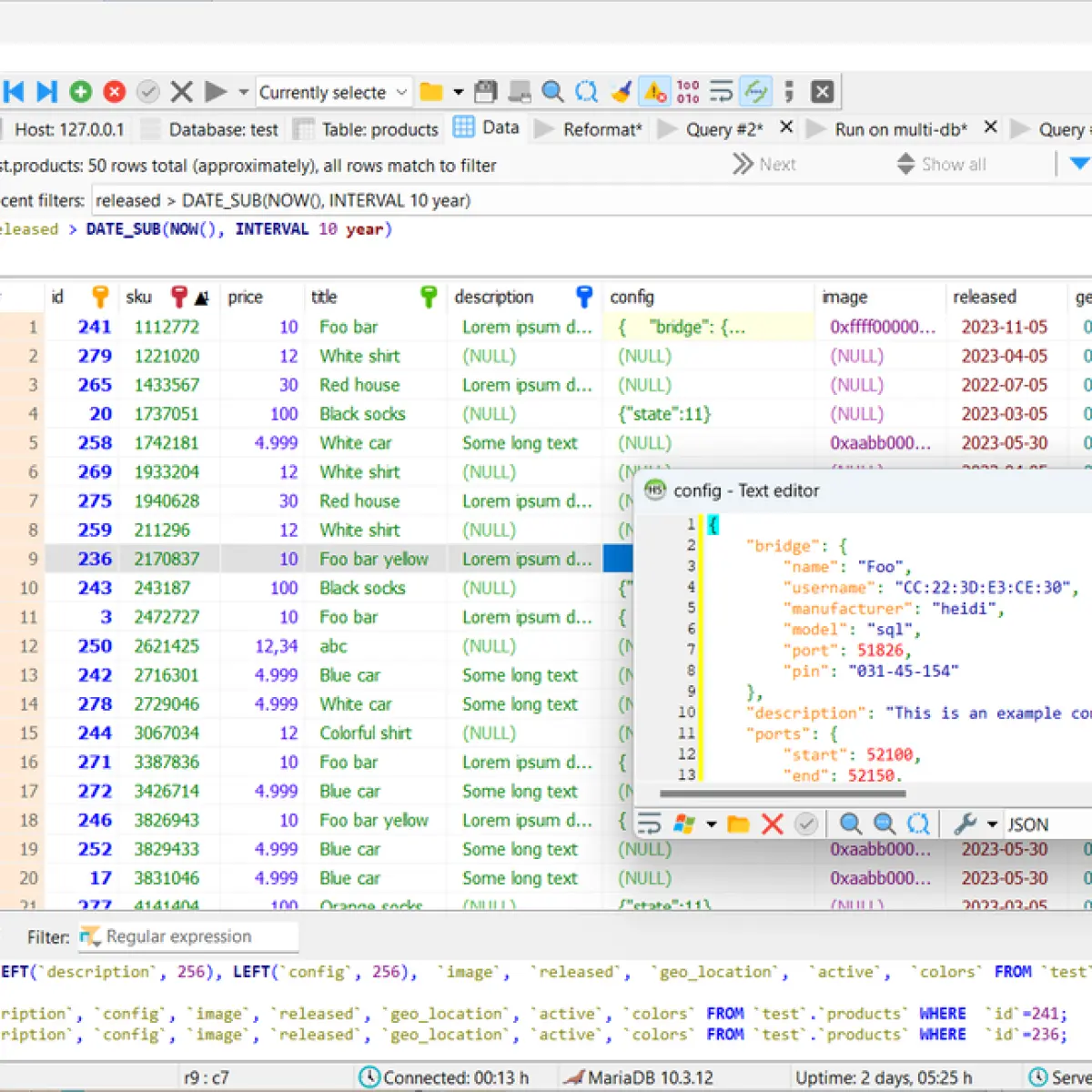This screenshot has height=1092, width=1092.
Task: Load a file via the text editor folder icon
Action: (739, 824)
